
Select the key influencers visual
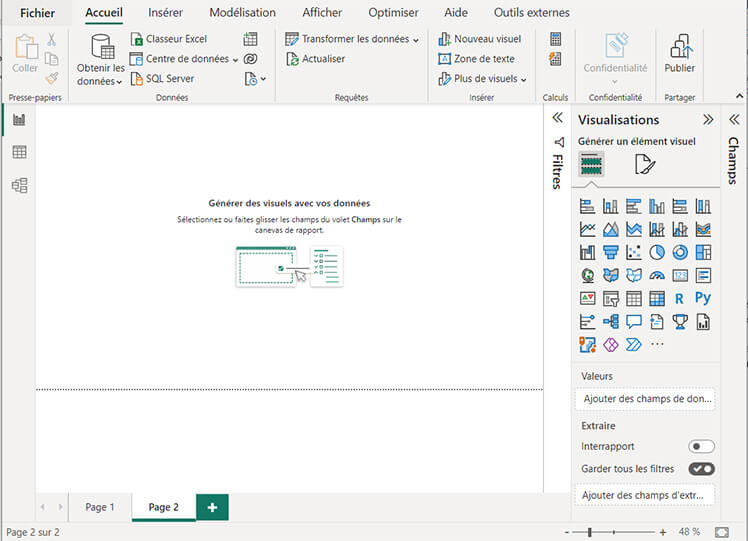point(587,322)
